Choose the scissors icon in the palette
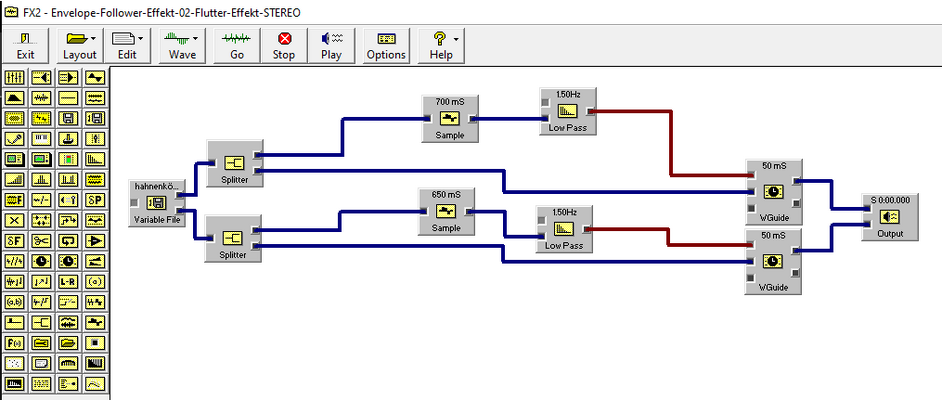Image resolution: width=942 pixels, height=400 pixels. point(41,240)
